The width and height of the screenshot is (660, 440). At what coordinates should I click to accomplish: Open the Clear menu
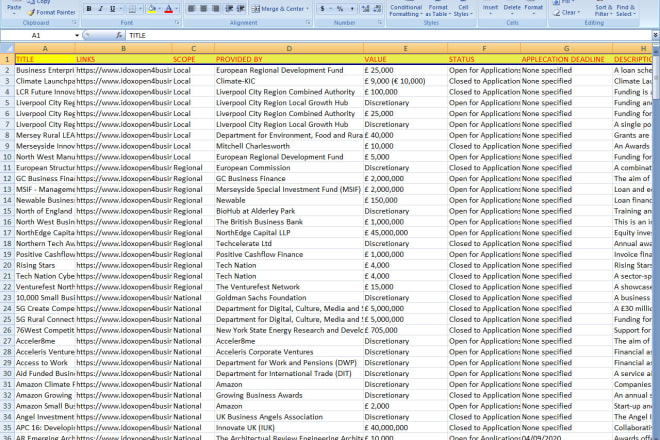(567, 13)
